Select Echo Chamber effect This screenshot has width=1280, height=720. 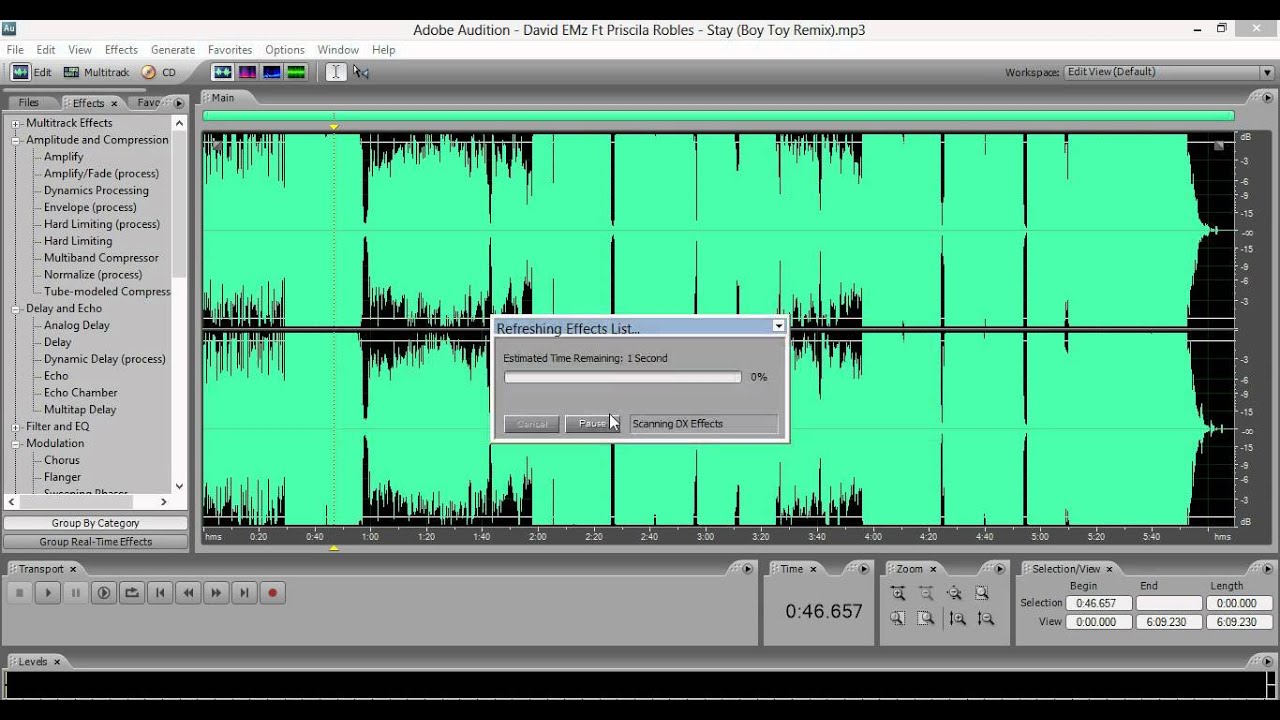81,393
